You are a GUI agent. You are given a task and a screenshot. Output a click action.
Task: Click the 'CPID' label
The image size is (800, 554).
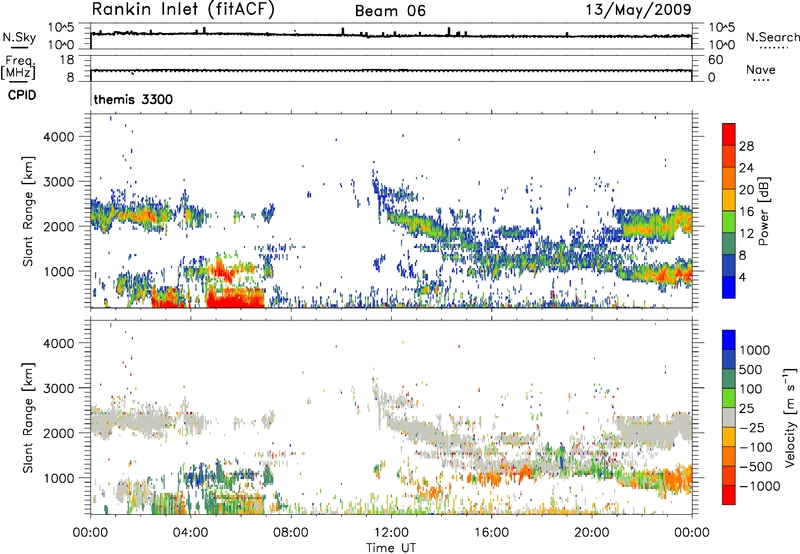pyautogui.click(x=22, y=95)
